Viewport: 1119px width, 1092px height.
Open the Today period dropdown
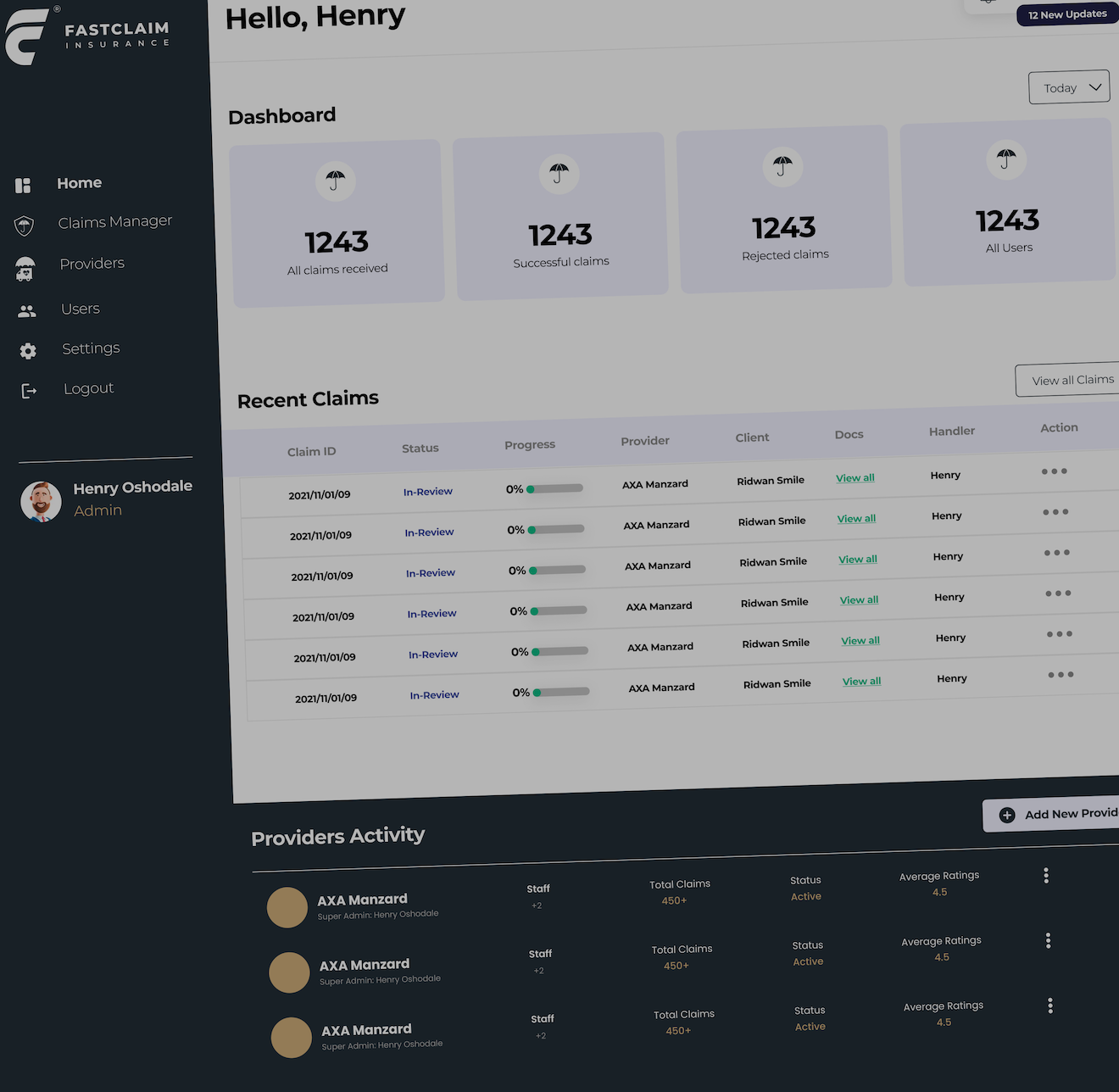coord(1069,87)
